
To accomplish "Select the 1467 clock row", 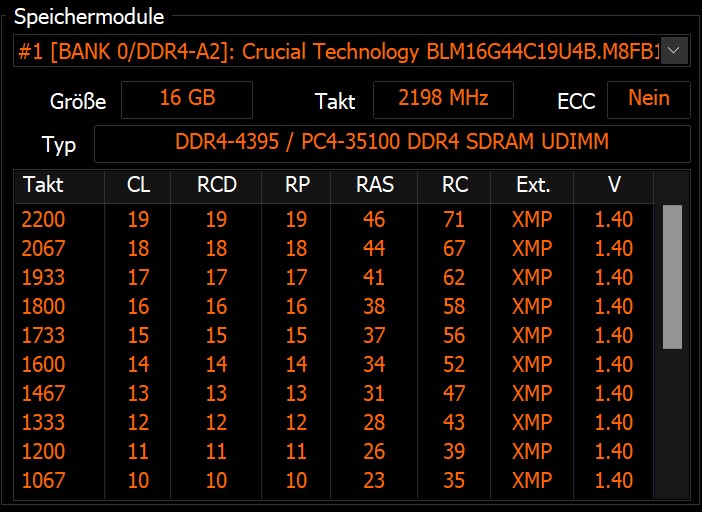I will [x=334, y=393].
